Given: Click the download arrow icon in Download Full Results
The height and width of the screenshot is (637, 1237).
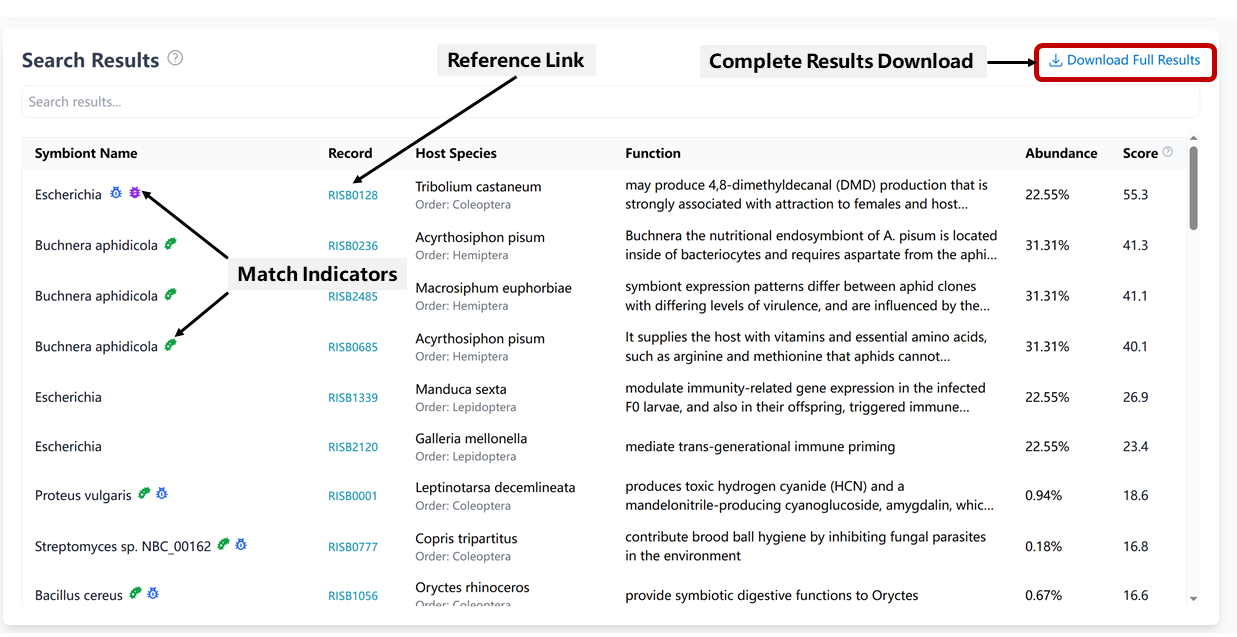Looking at the screenshot, I should pos(1055,60).
